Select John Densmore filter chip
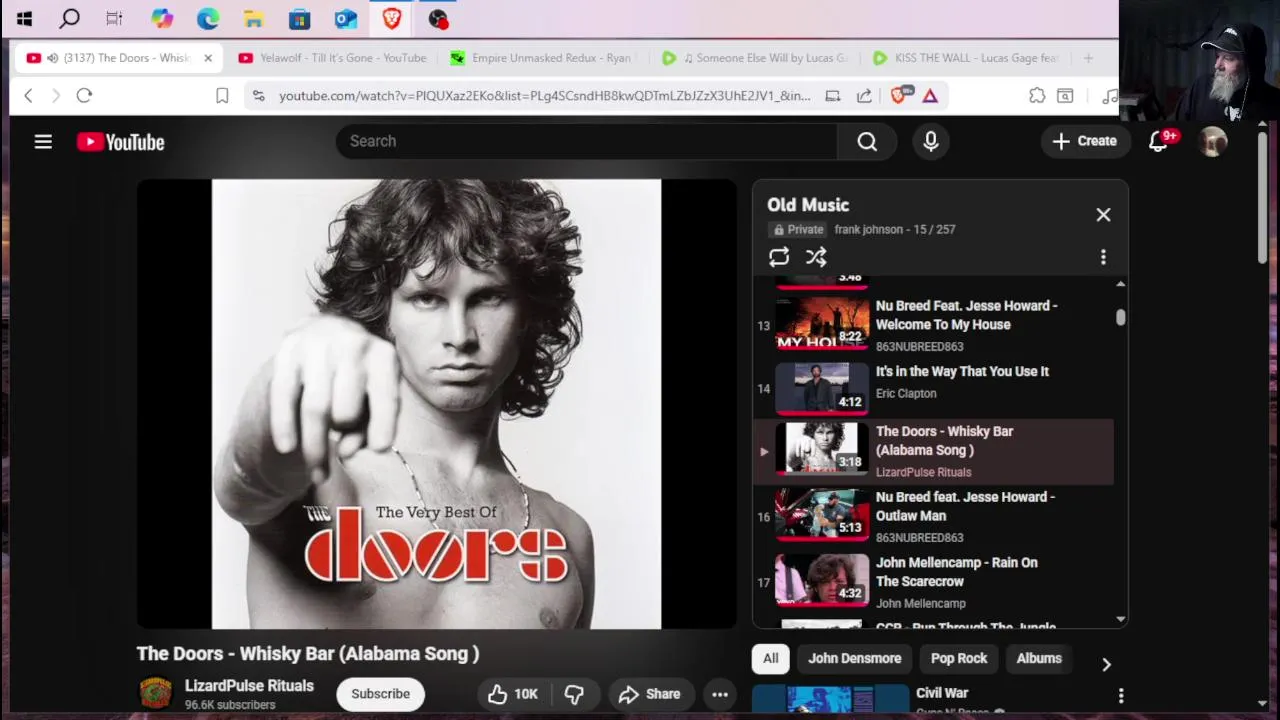 click(854, 658)
